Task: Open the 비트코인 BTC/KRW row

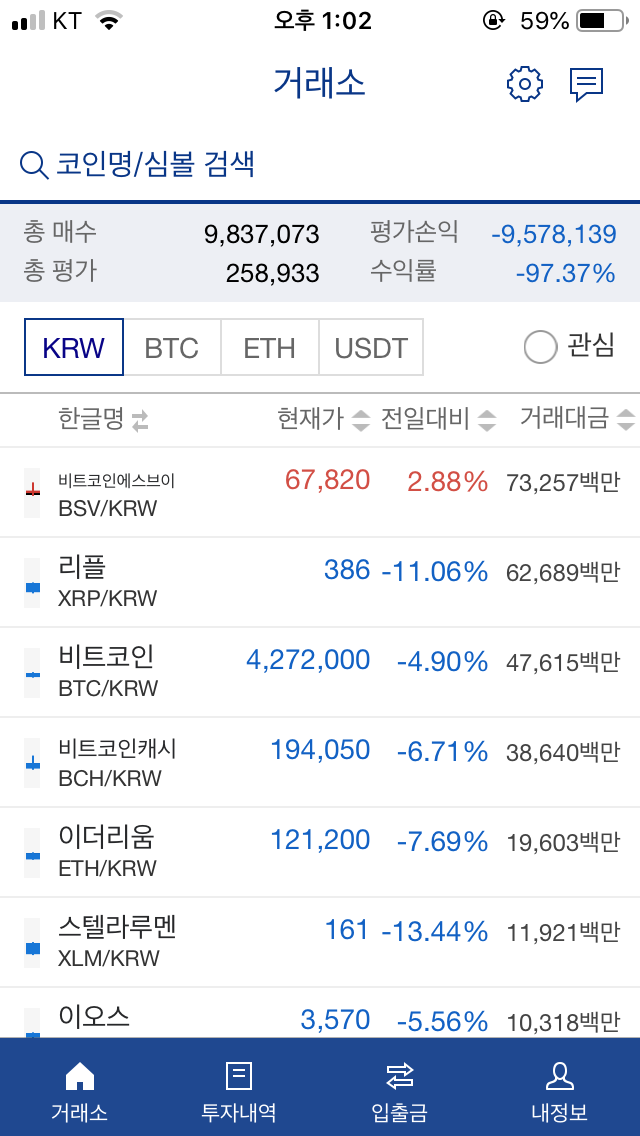Action: (x=320, y=672)
